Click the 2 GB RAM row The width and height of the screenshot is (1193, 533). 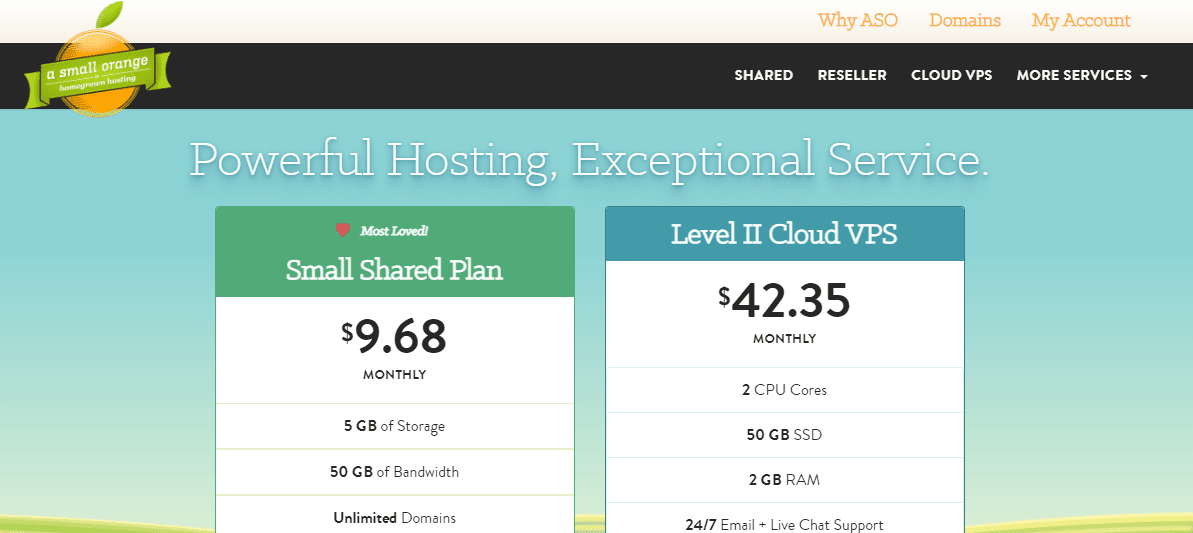[784, 480]
